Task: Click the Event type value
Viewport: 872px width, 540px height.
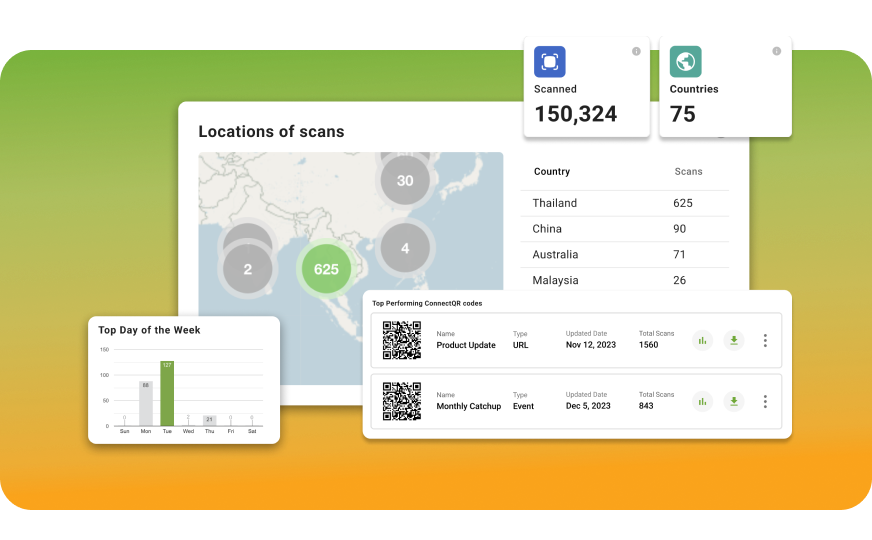Action: (523, 406)
